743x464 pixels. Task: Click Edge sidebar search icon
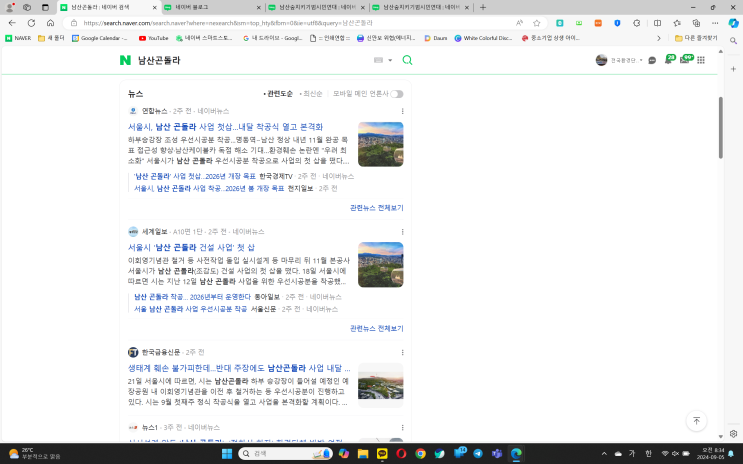tap(733, 41)
